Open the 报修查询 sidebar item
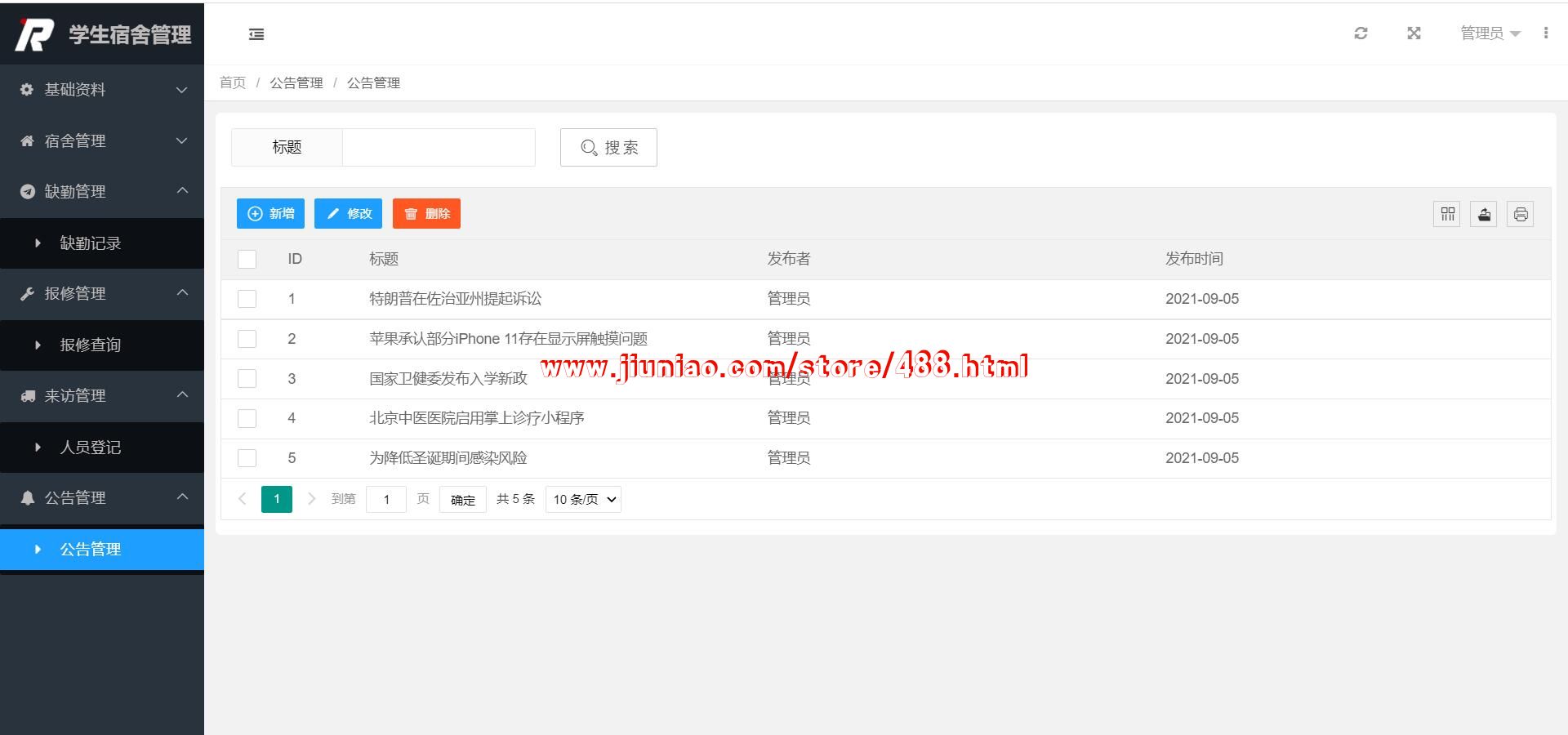 [91, 345]
